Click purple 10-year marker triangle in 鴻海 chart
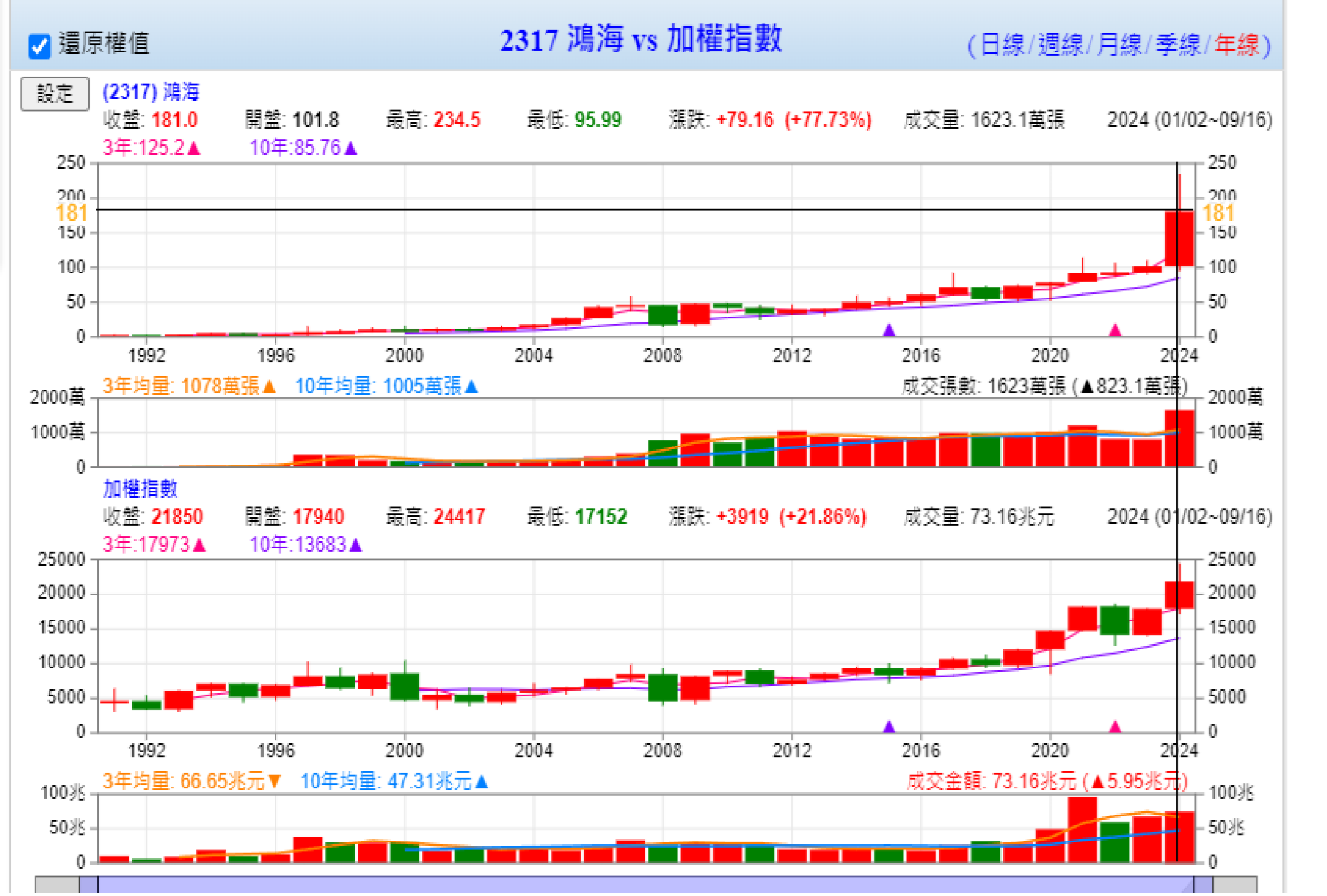The width and height of the screenshot is (1327, 896). tap(889, 331)
